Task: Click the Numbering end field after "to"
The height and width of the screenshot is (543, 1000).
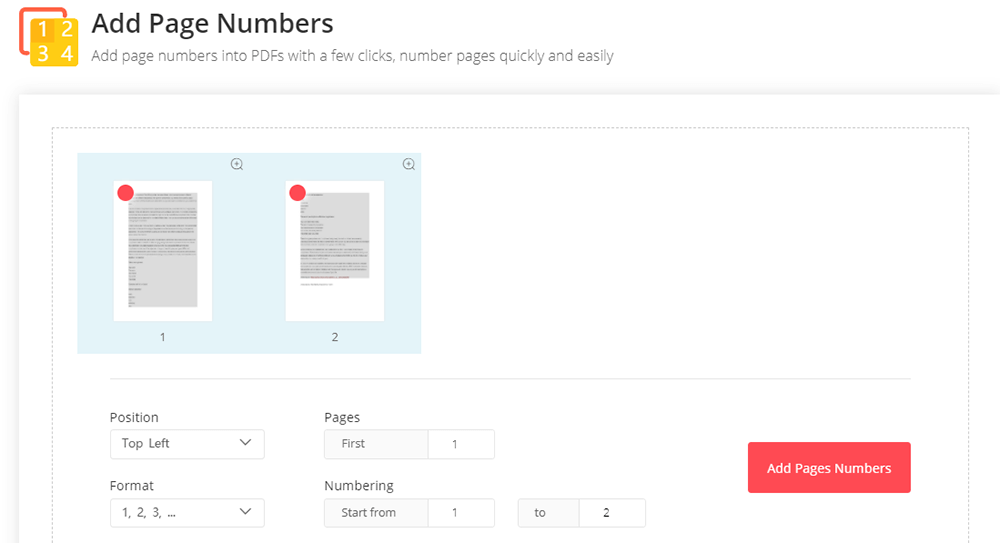Action: tap(611, 513)
